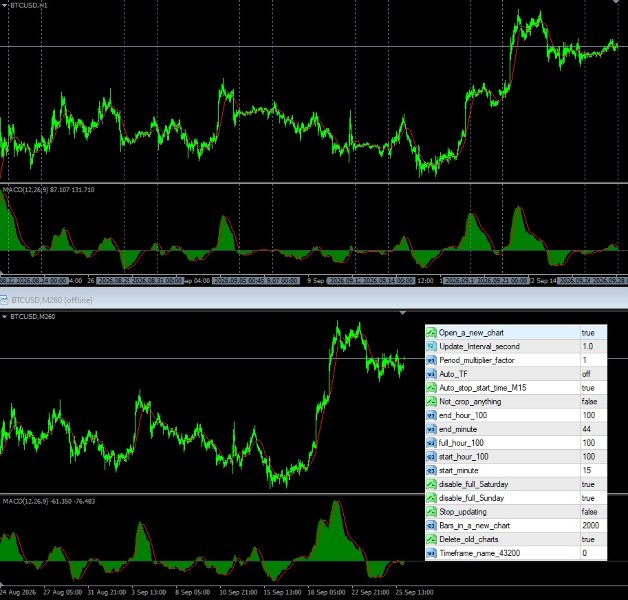
Task: Click the Update_Interval_second parameter icon
Action: 431,346
